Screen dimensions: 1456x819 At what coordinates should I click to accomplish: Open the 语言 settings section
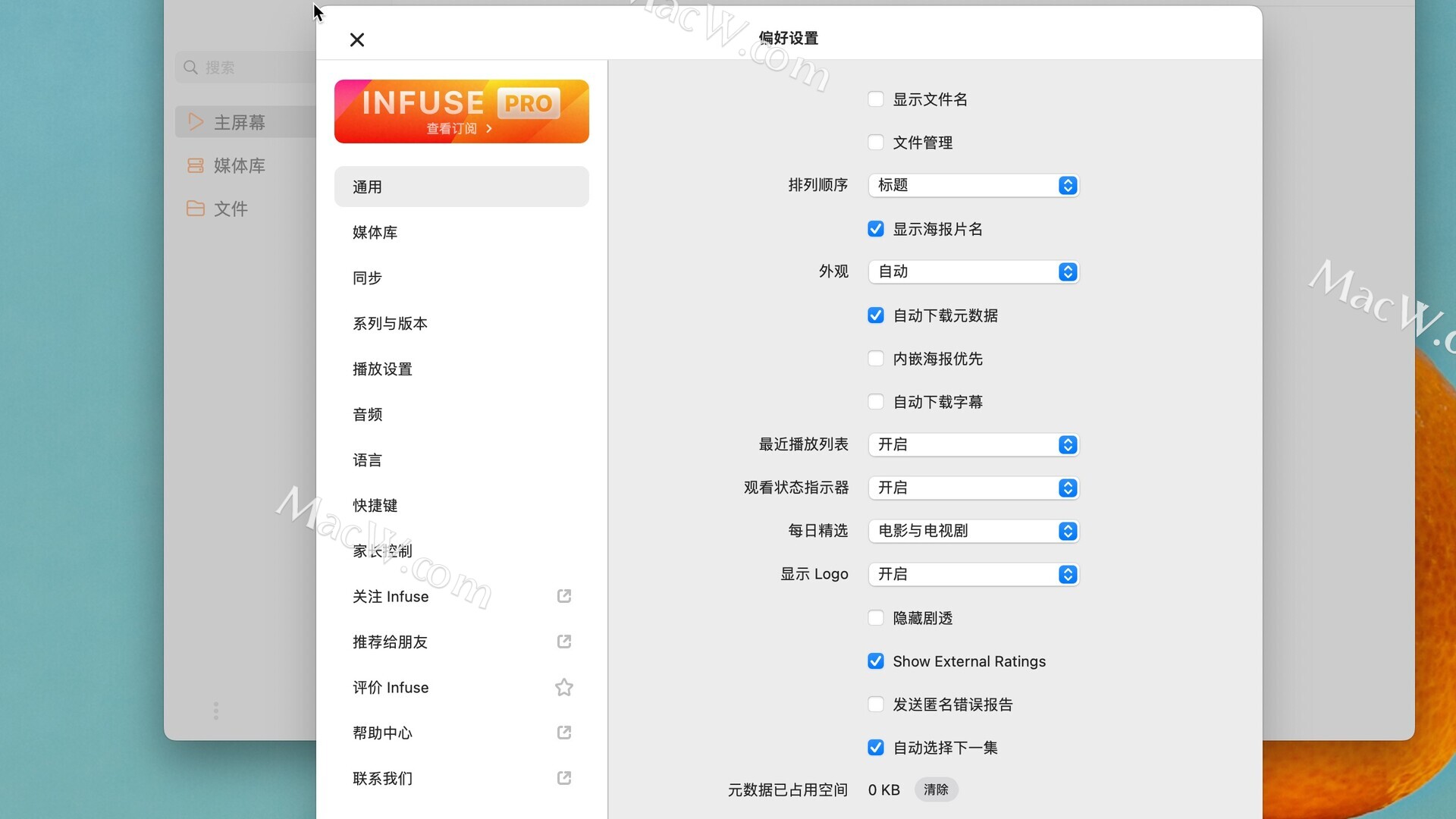point(461,460)
